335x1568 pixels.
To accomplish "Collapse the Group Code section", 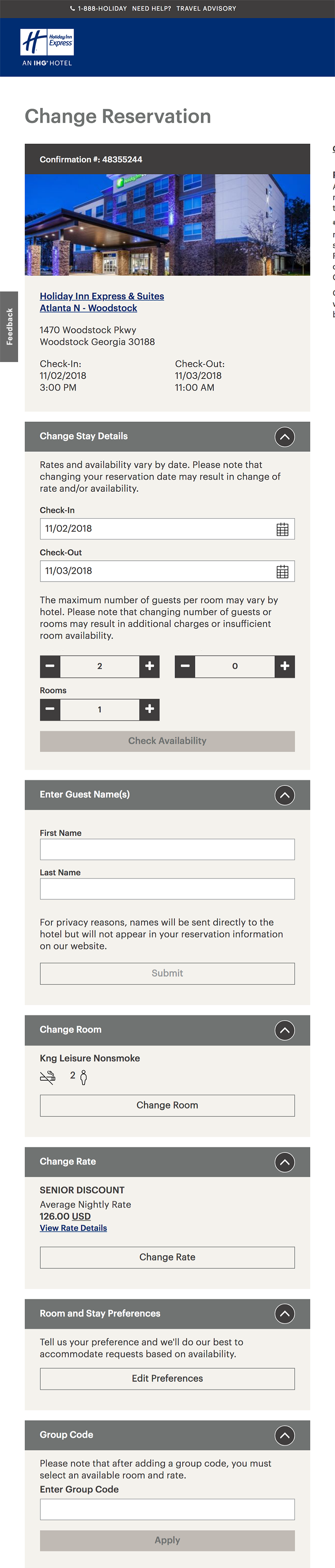I will pyautogui.click(x=285, y=1435).
